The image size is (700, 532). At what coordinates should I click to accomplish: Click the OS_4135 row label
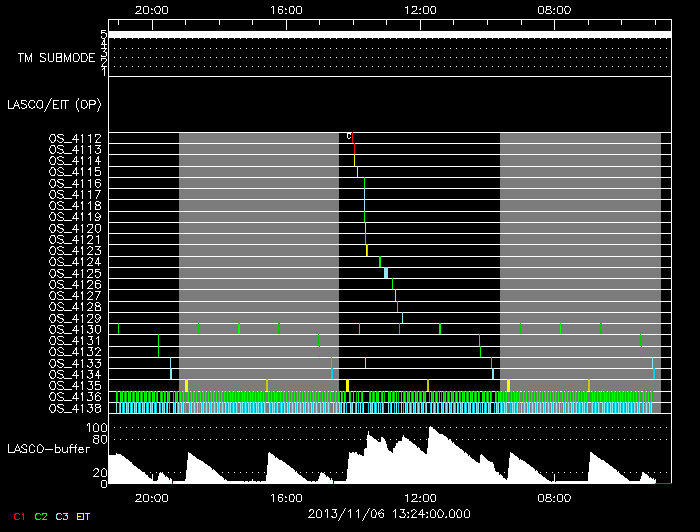click(x=75, y=386)
